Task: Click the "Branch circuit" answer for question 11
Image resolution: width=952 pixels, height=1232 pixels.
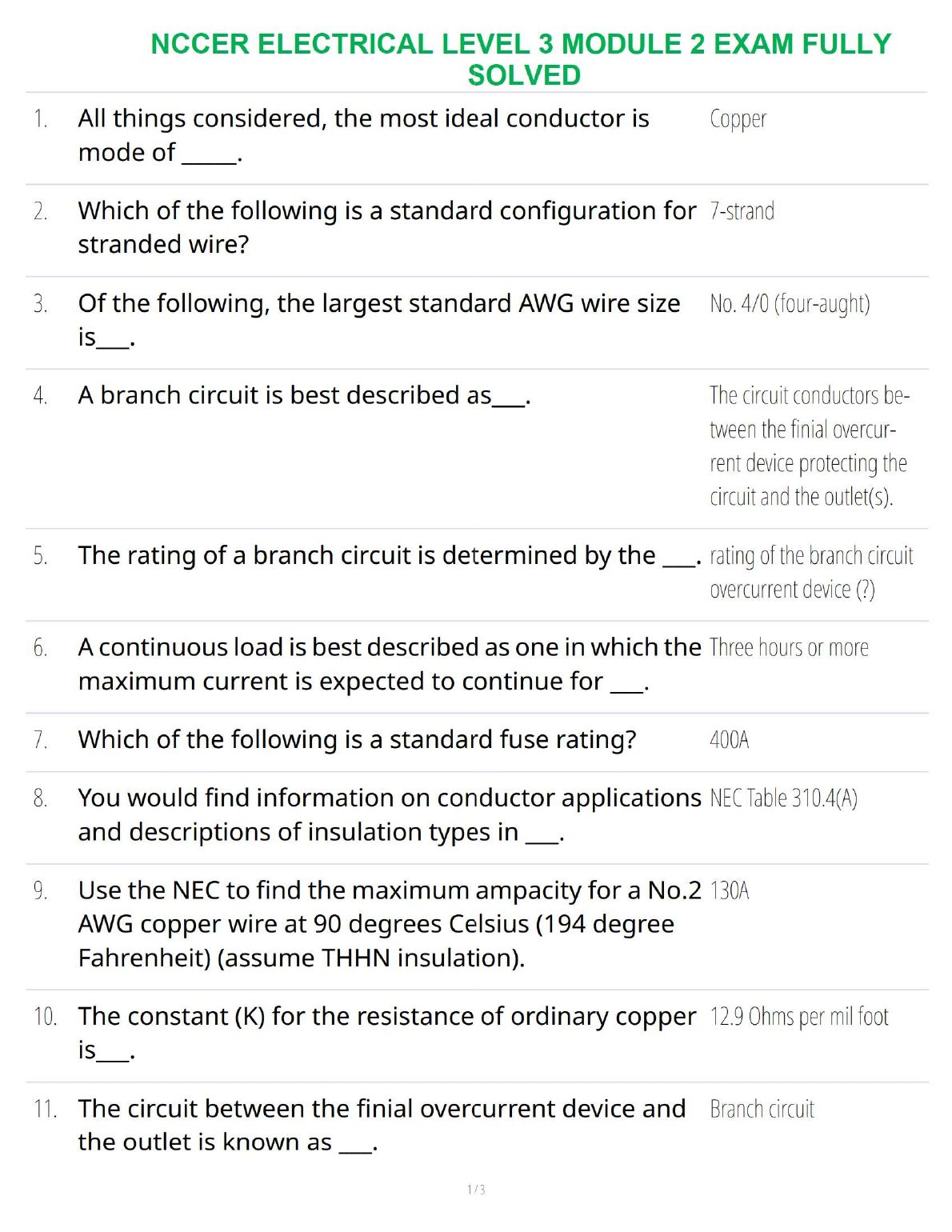Action: point(762,1110)
